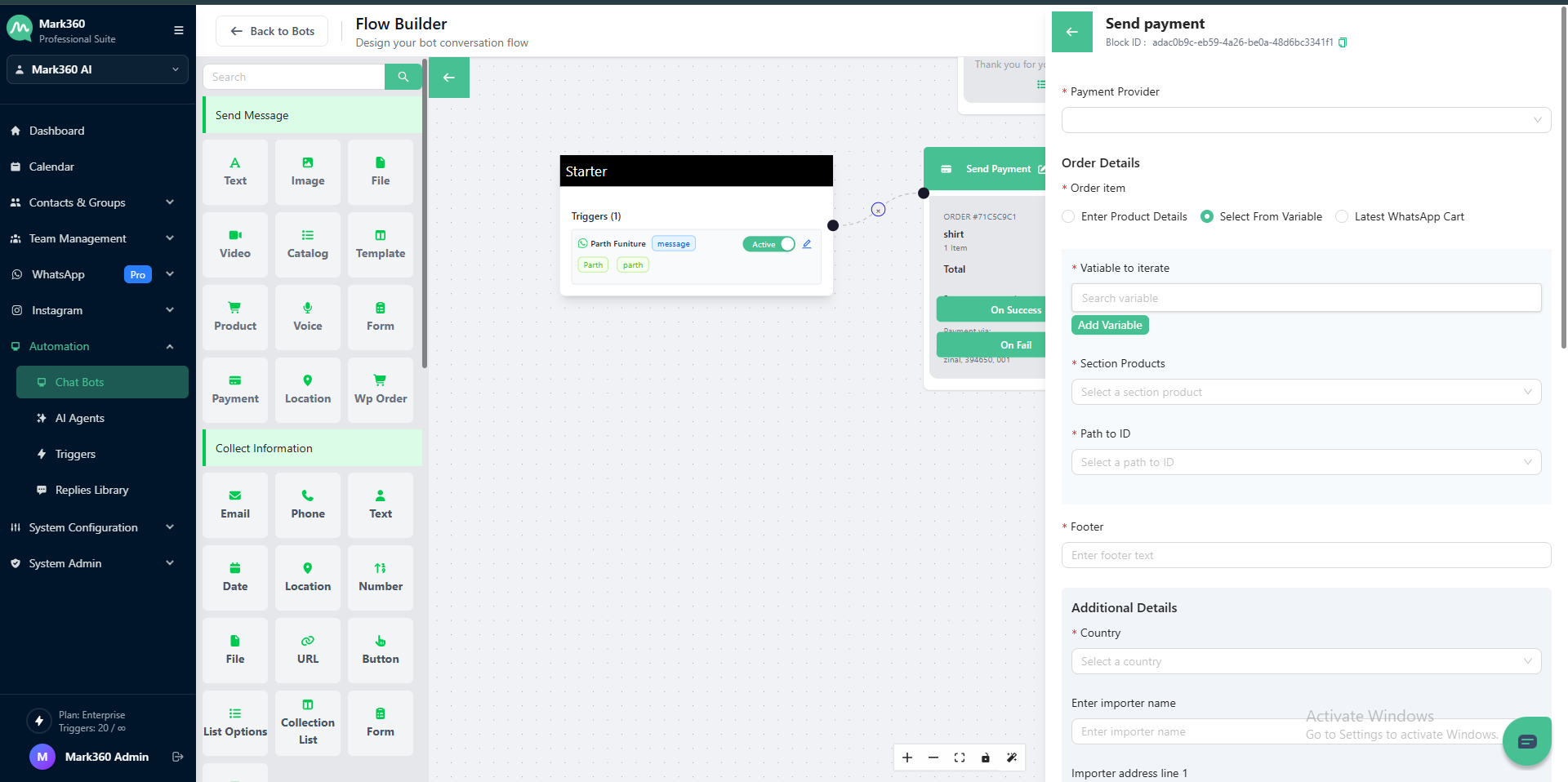The image size is (1568, 782).
Task: Open the Select a country dropdown
Action: [x=1305, y=661]
